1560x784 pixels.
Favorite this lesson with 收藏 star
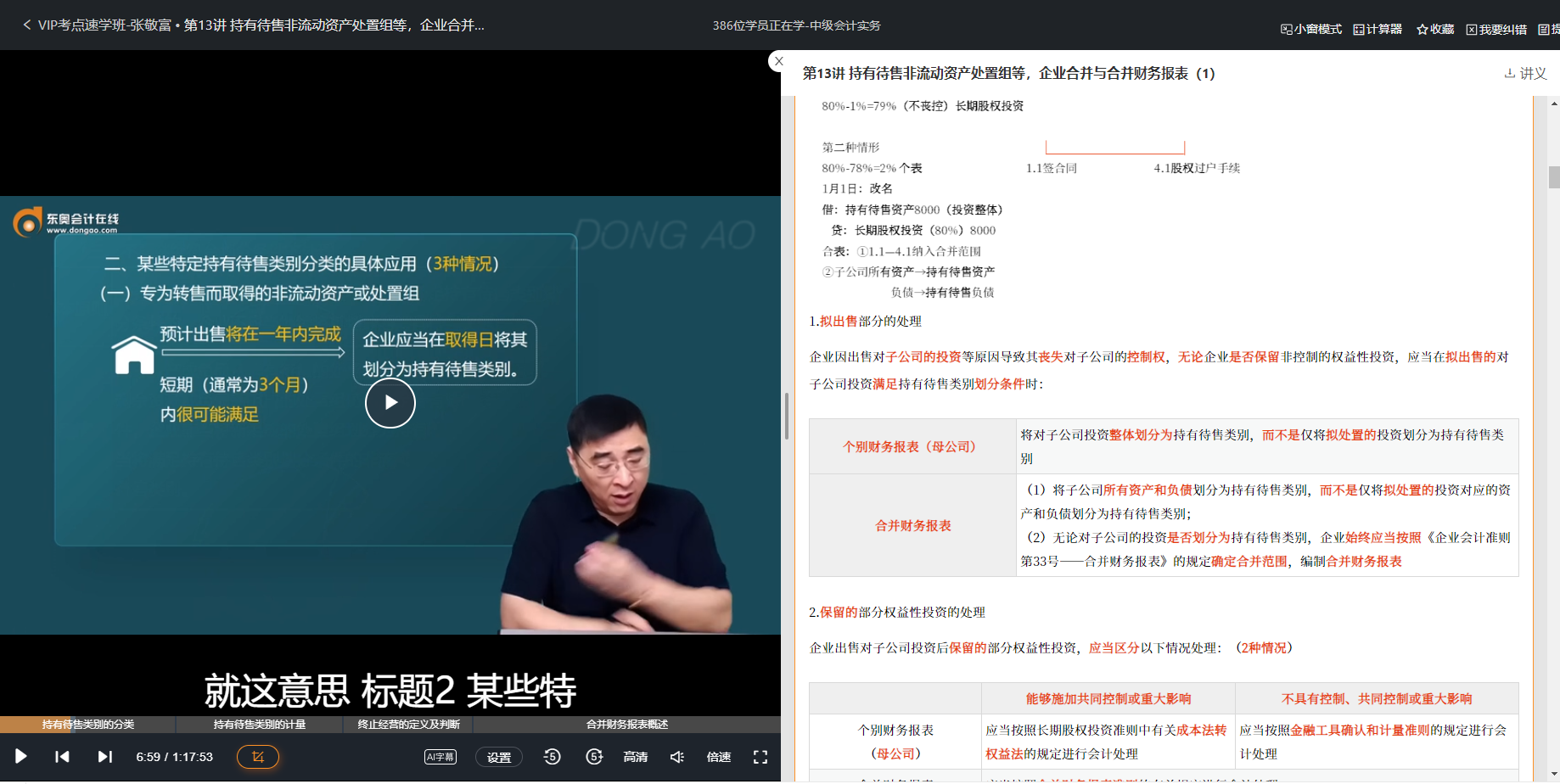pos(1435,29)
